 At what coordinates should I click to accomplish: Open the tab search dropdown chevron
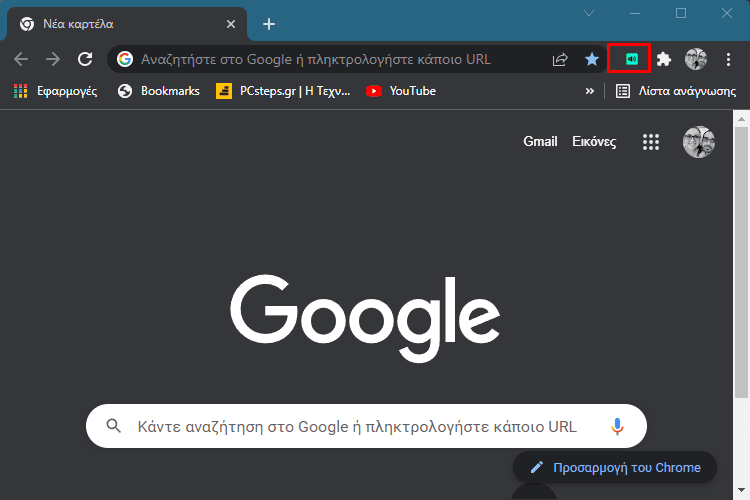coord(589,13)
